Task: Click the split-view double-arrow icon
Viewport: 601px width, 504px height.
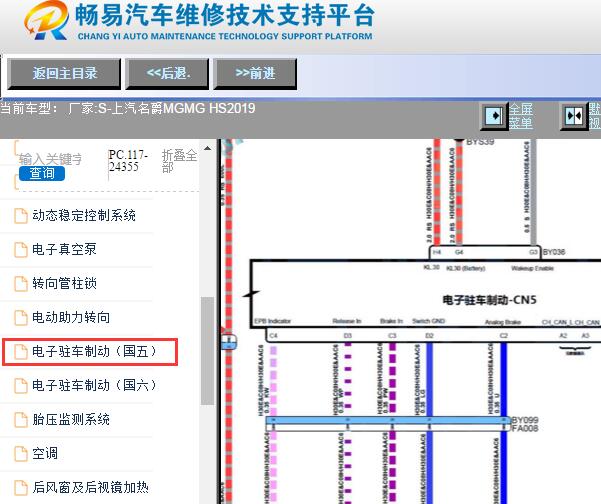Action: click(x=574, y=115)
